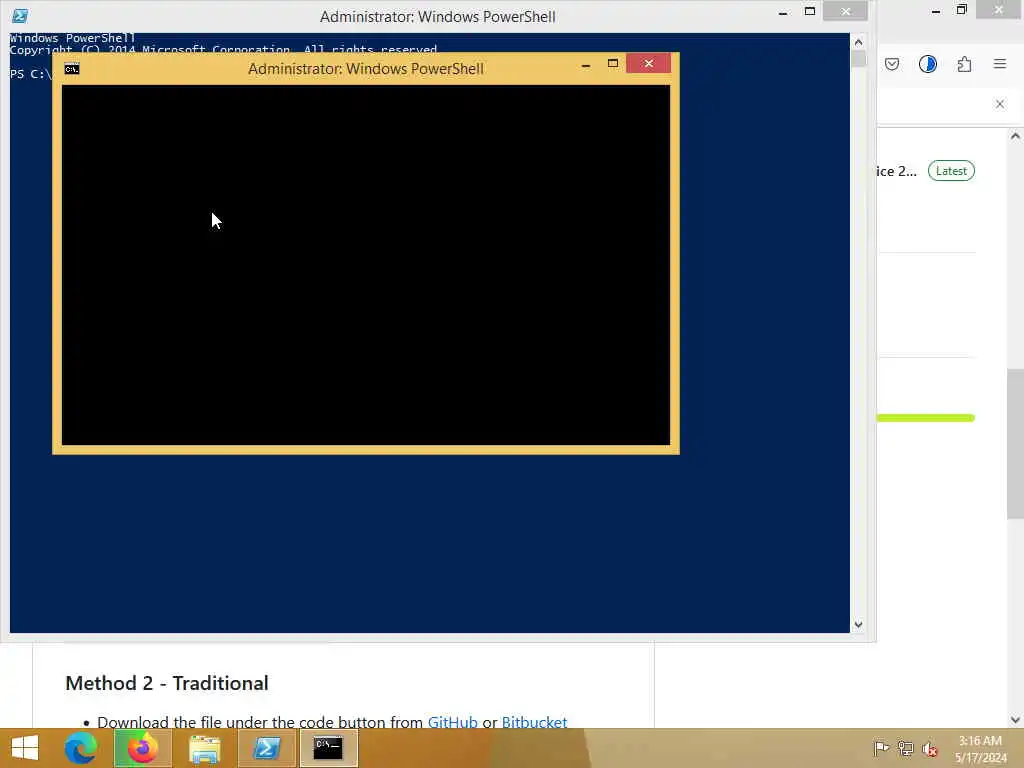The image size is (1024, 768).
Task: Minimize the back PowerShell window
Action: [x=783, y=12]
